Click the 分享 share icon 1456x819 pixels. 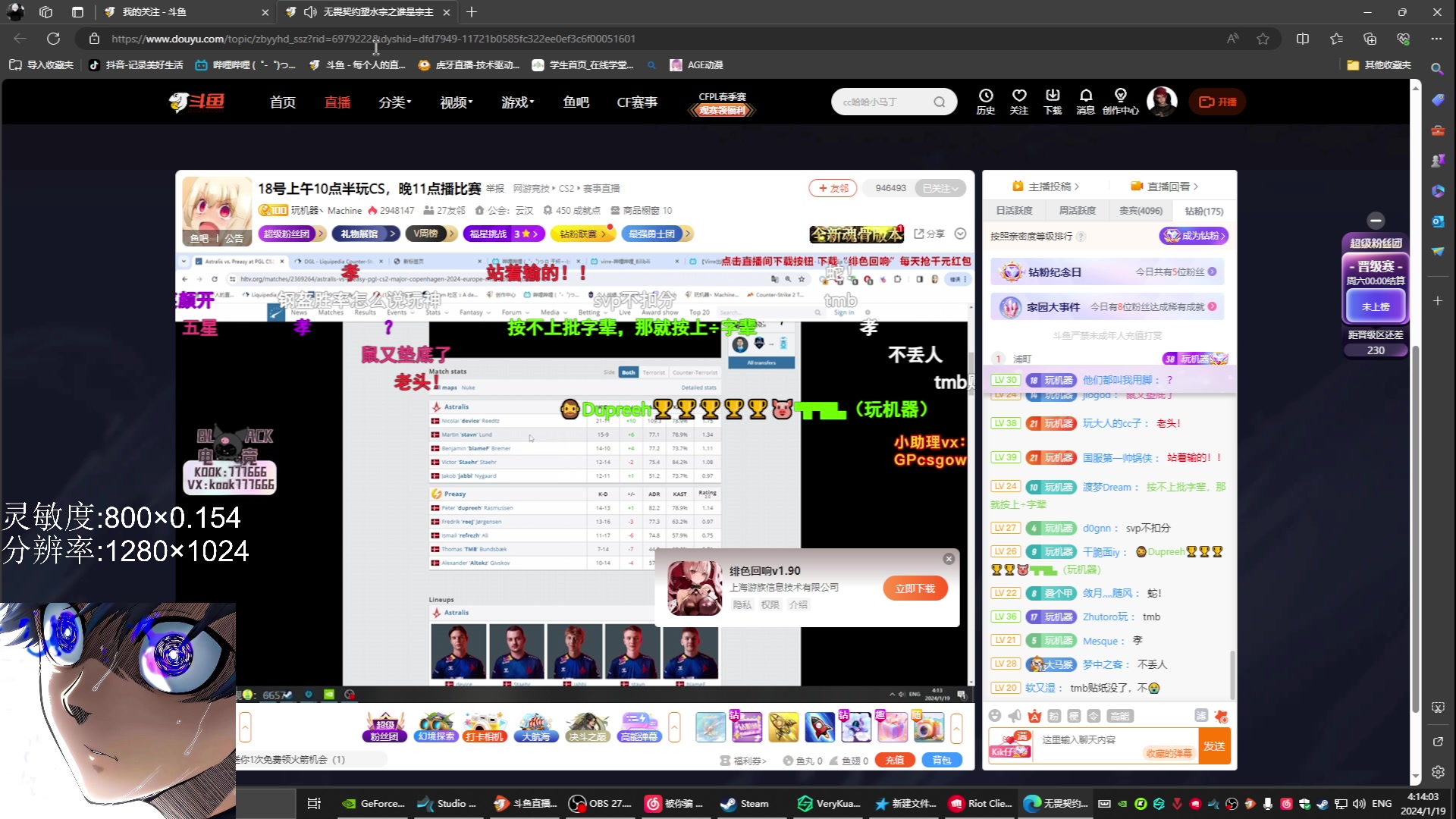[x=929, y=234]
